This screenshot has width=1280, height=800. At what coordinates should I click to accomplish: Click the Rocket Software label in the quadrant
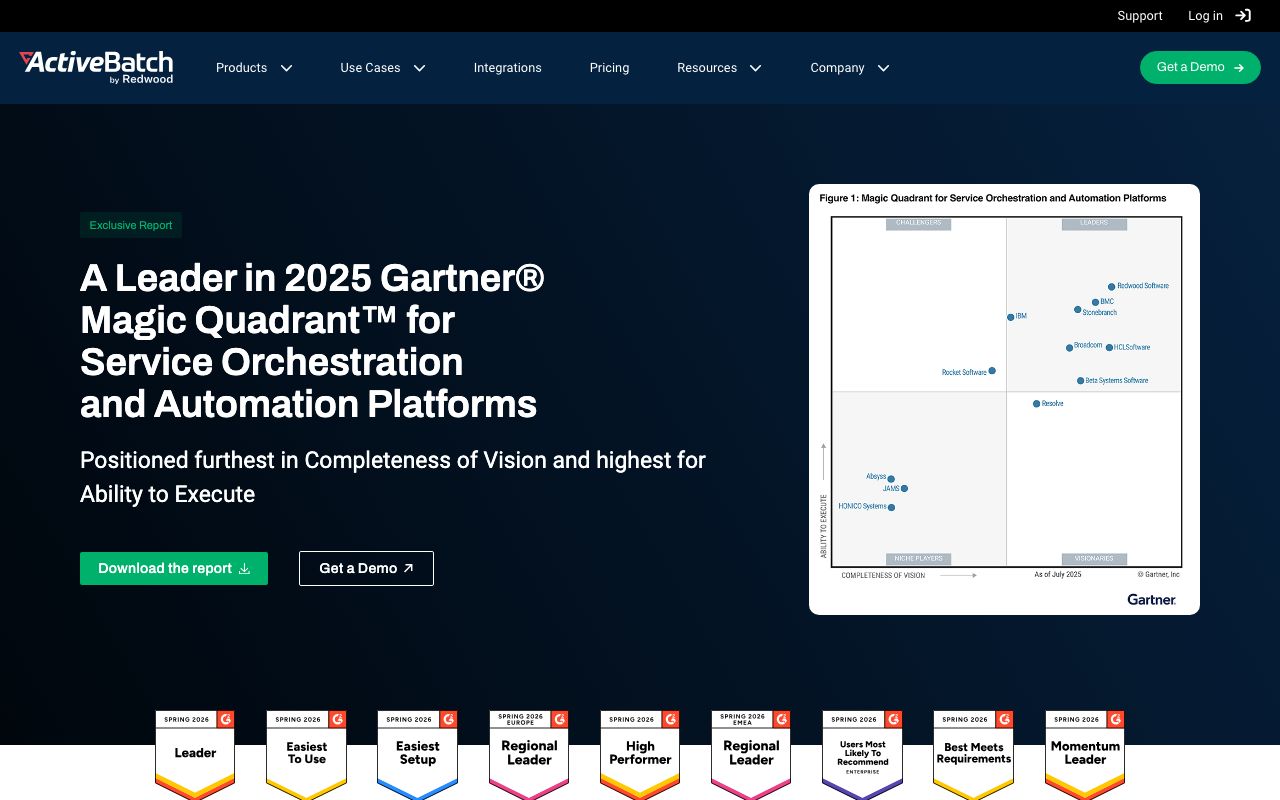click(x=964, y=372)
